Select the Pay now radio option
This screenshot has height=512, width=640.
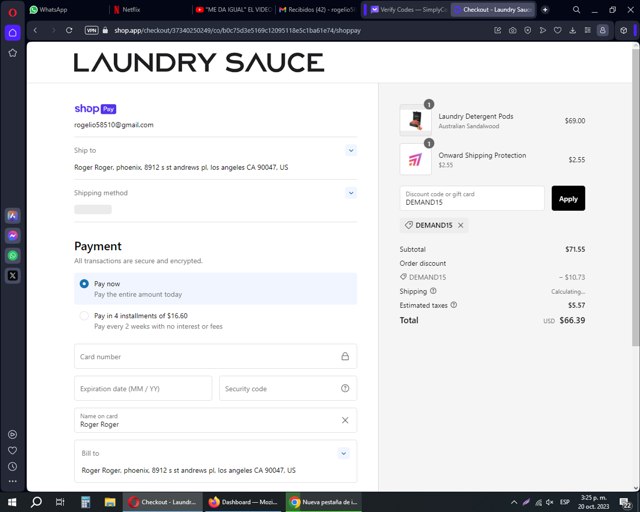[x=84, y=284]
